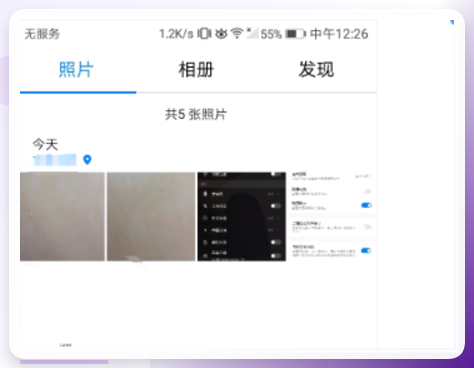
Task: Tap the 55% battery percentage
Action: pyautogui.click(x=271, y=34)
